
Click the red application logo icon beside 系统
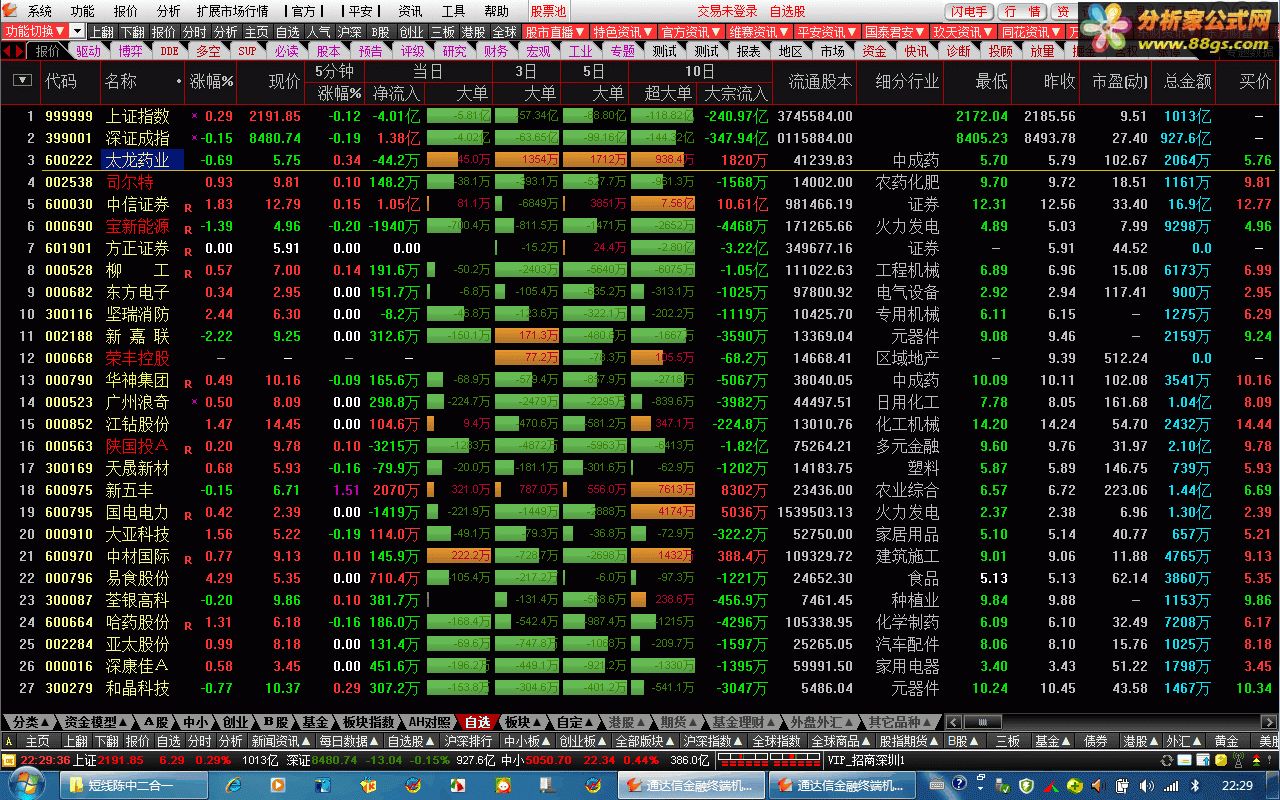(11, 11)
